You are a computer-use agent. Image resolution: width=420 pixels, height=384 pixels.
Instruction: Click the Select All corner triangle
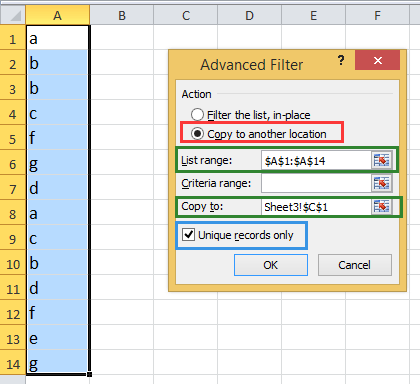tap(14, 16)
